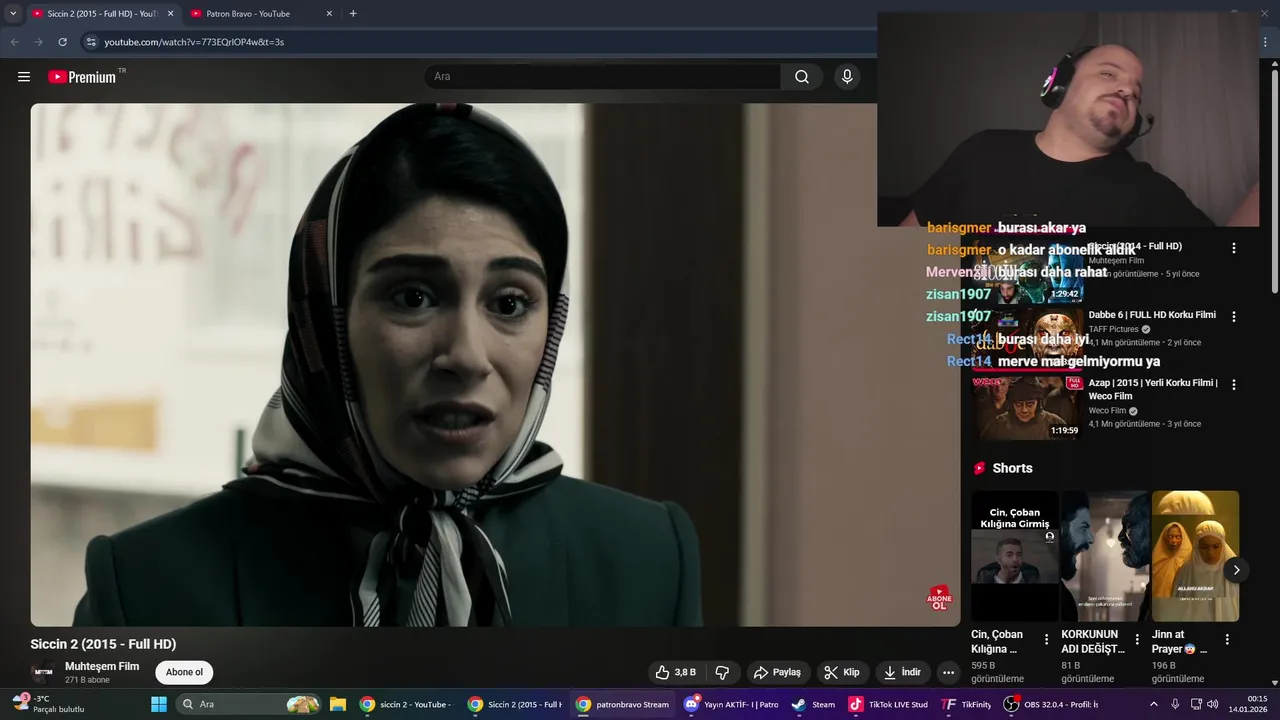Show hidden system tray icons chevron

click(x=1154, y=704)
